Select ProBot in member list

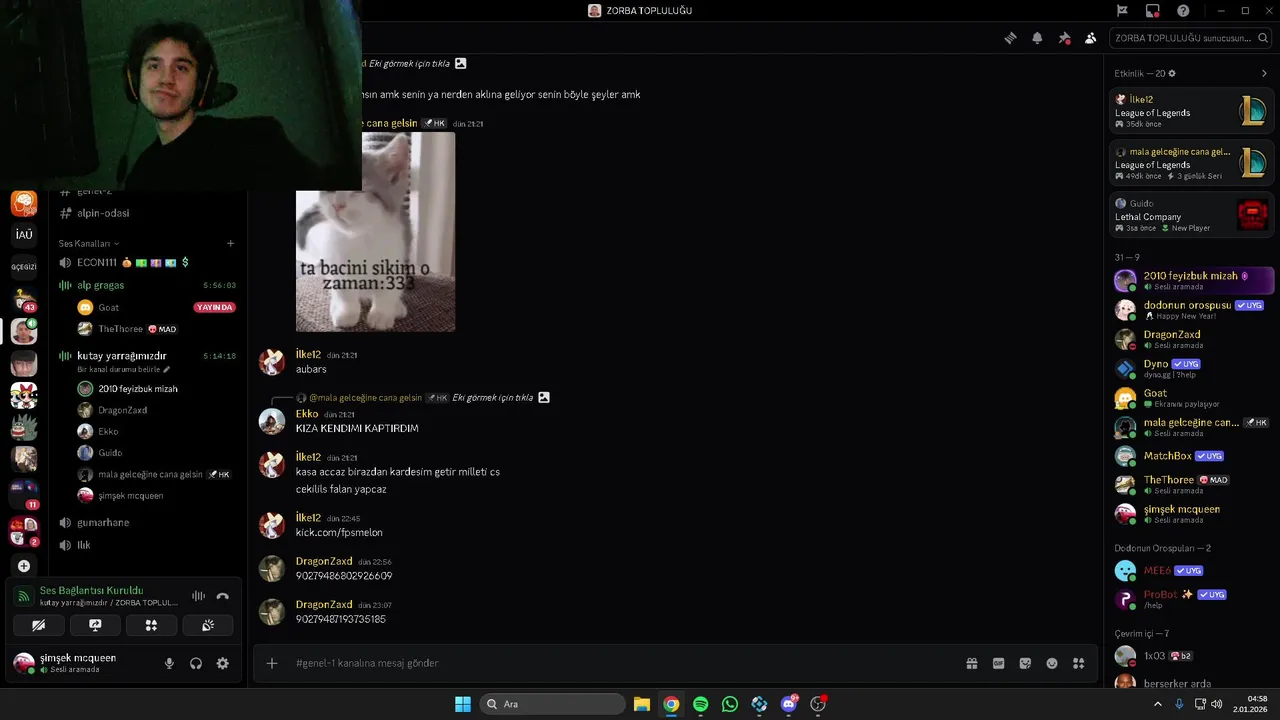pyautogui.click(x=1192, y=599)
